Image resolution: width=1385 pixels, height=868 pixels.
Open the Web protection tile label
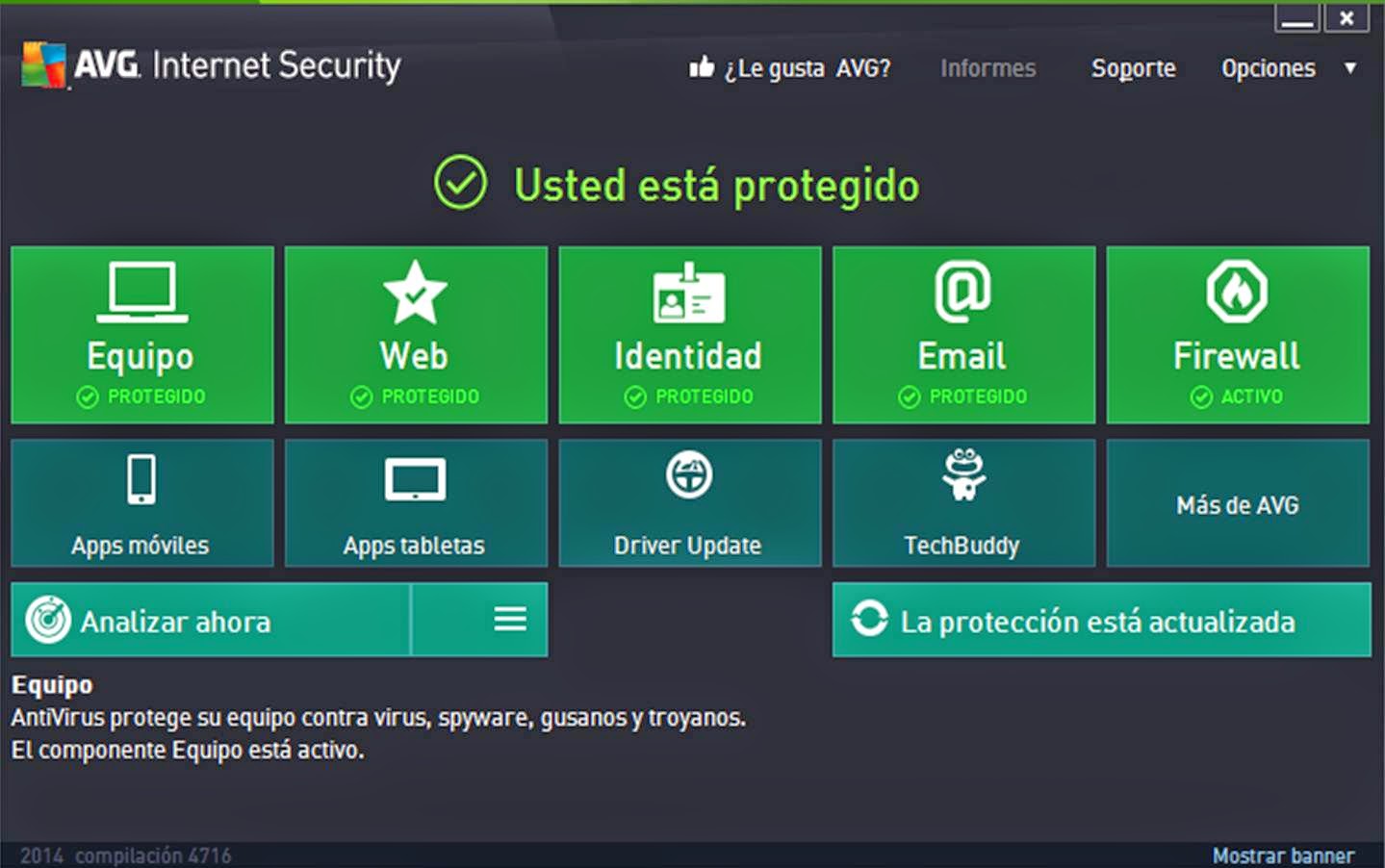pyautogui.click(x=414, y=356)
